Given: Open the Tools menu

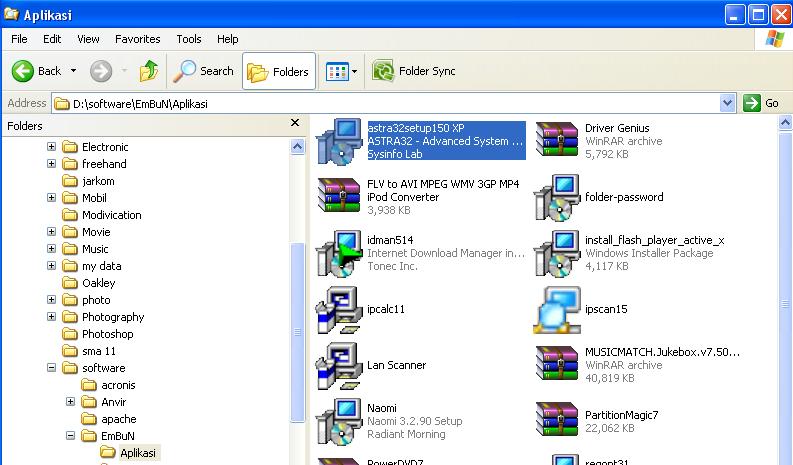Looking at the screenshot, I should [x=189, y=39].
